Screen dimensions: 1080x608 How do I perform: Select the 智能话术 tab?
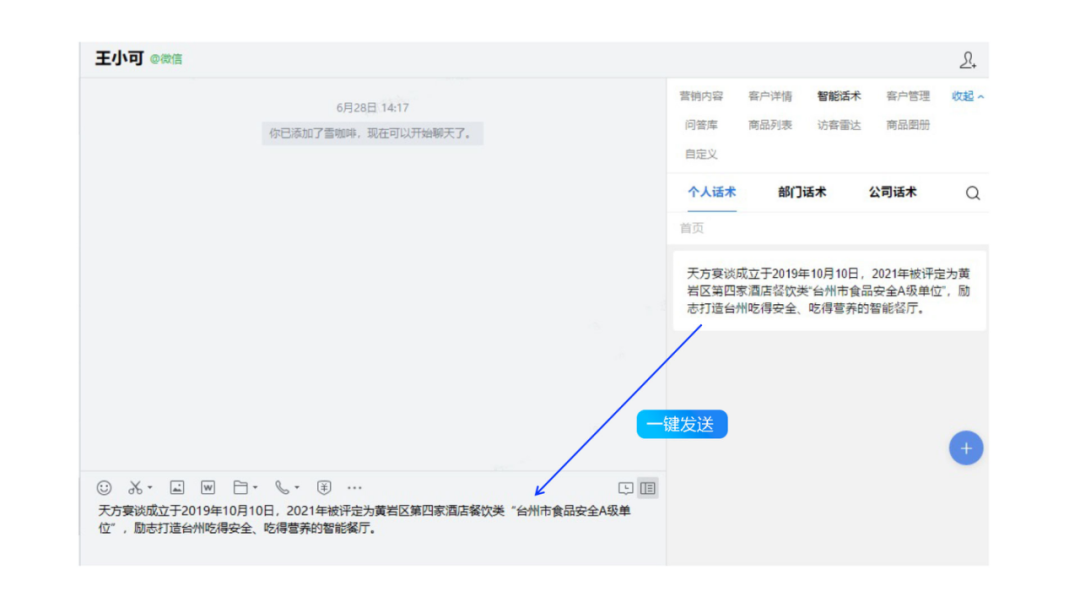click(839, 96)
